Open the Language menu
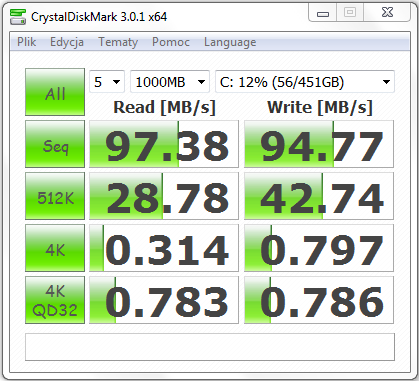Viewport: 419px width, 381px height. (x=230, y=42)
